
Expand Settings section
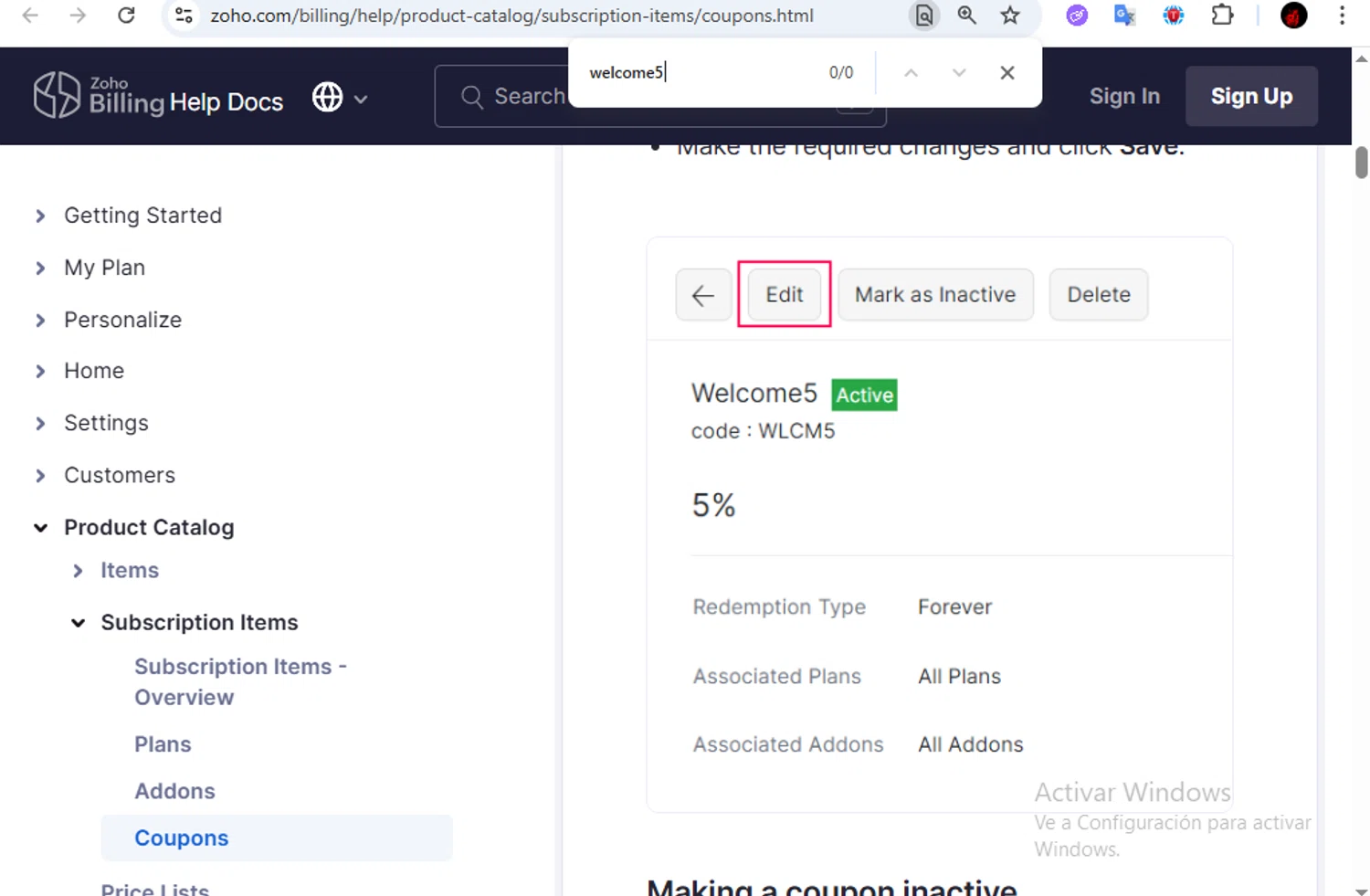40,423
